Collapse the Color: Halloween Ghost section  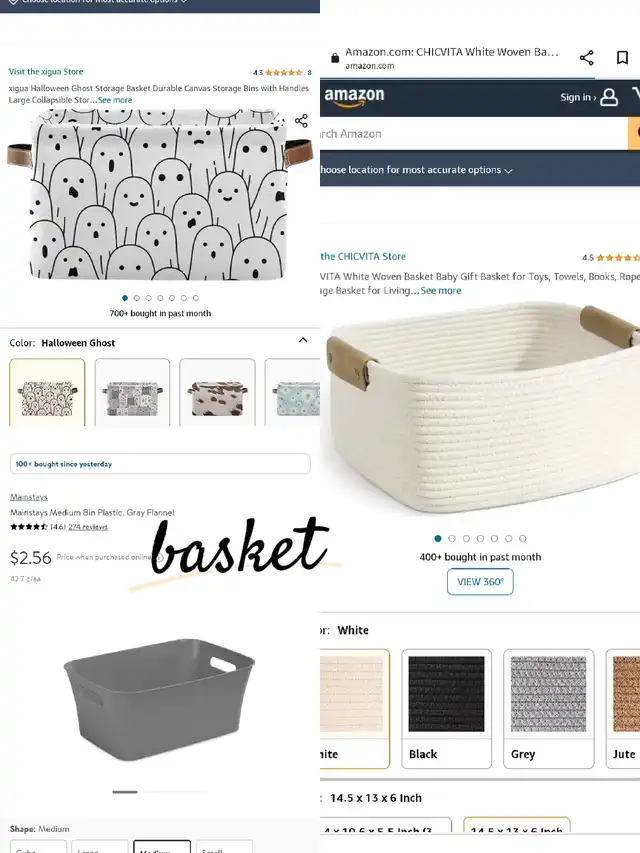tap(303, 341)
